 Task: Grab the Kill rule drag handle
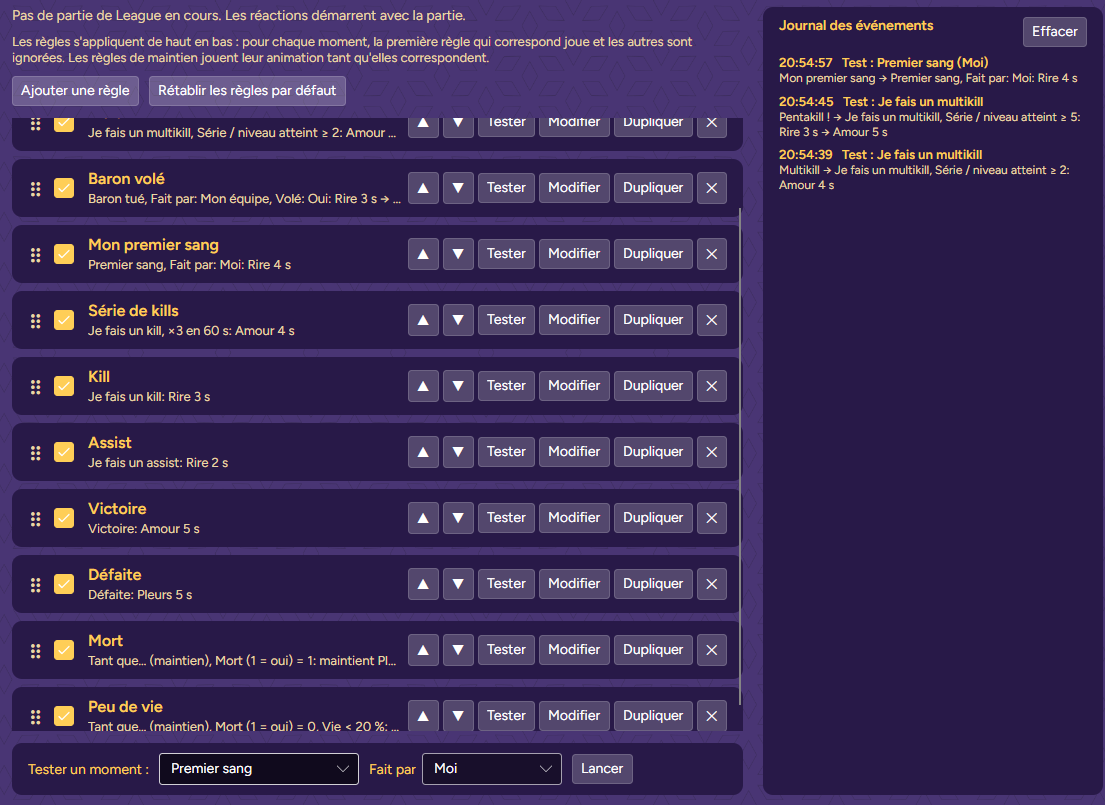tap(35, 386)
